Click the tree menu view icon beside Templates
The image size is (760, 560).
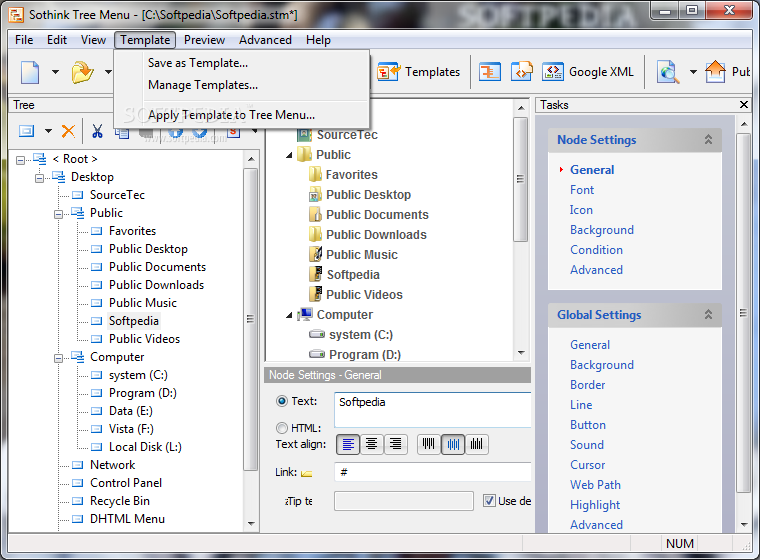coord(490,72)
